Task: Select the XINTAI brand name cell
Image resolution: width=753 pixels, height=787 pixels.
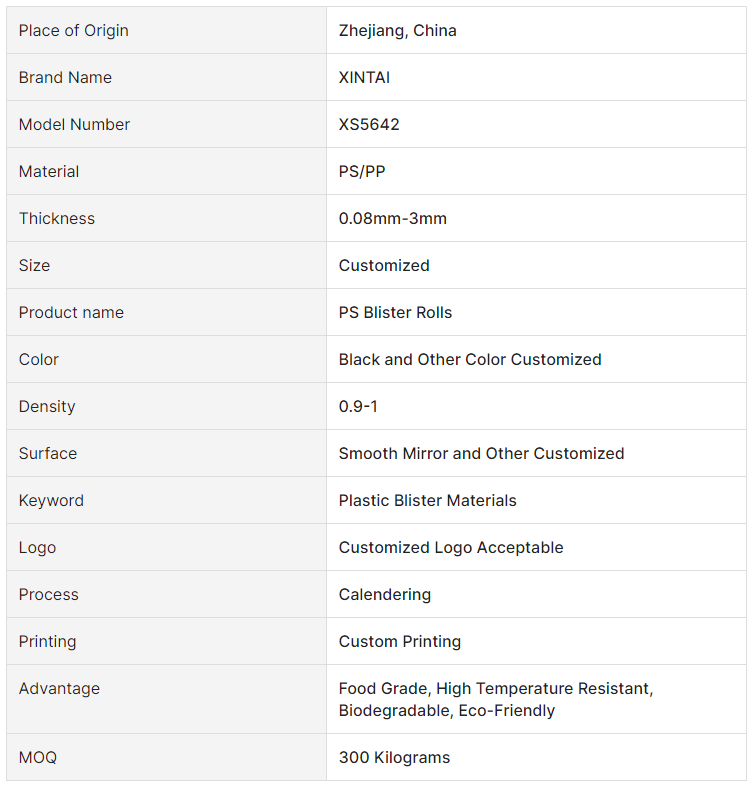Action: [364, 77]
